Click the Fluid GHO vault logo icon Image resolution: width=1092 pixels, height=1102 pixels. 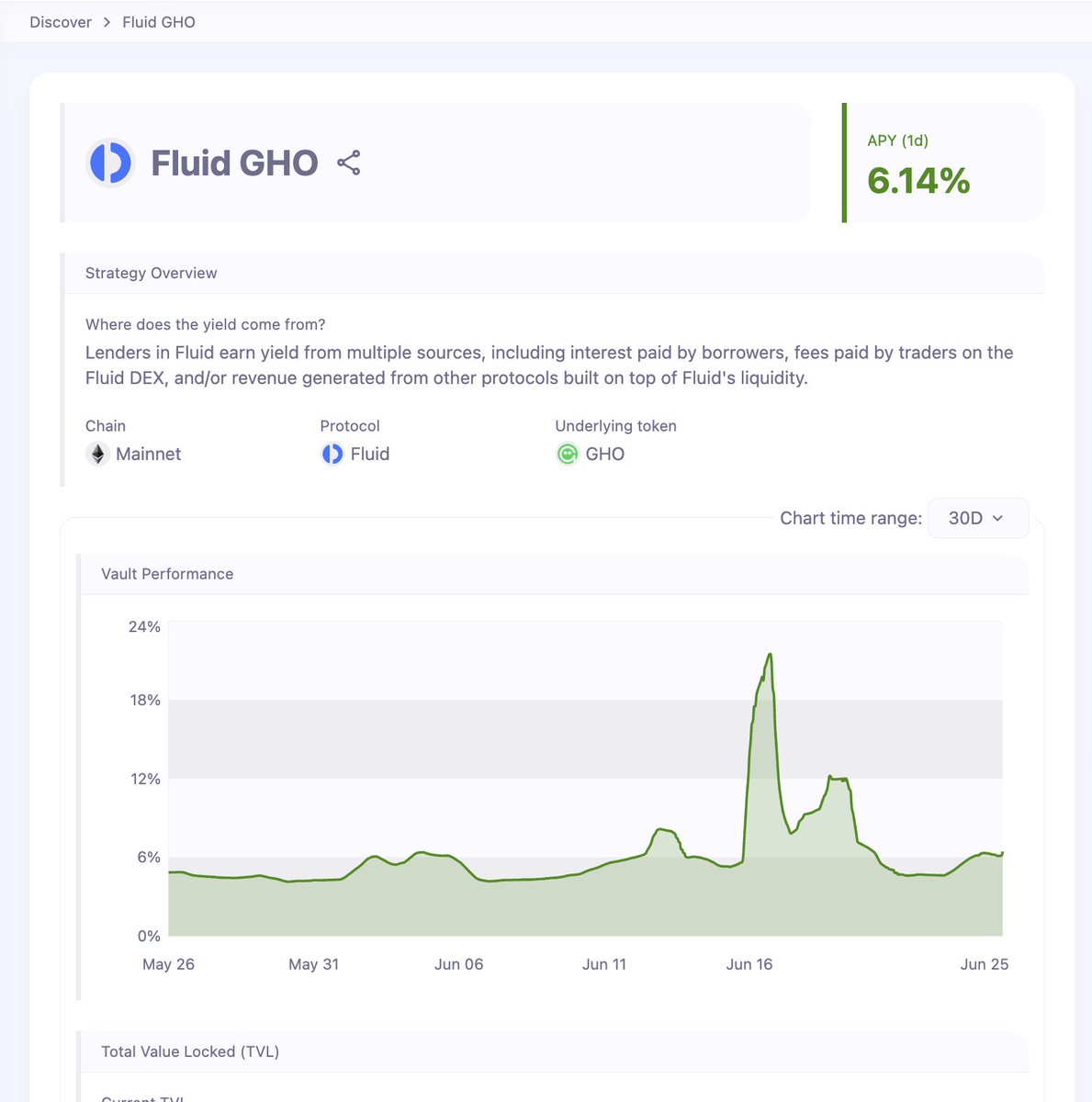[110, 163]
